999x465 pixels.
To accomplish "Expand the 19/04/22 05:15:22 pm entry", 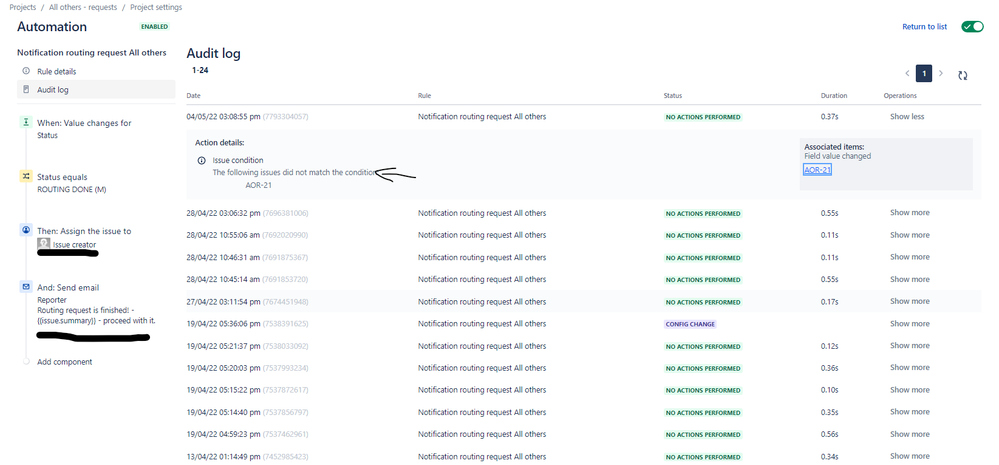I will click(x=910, y=390).
